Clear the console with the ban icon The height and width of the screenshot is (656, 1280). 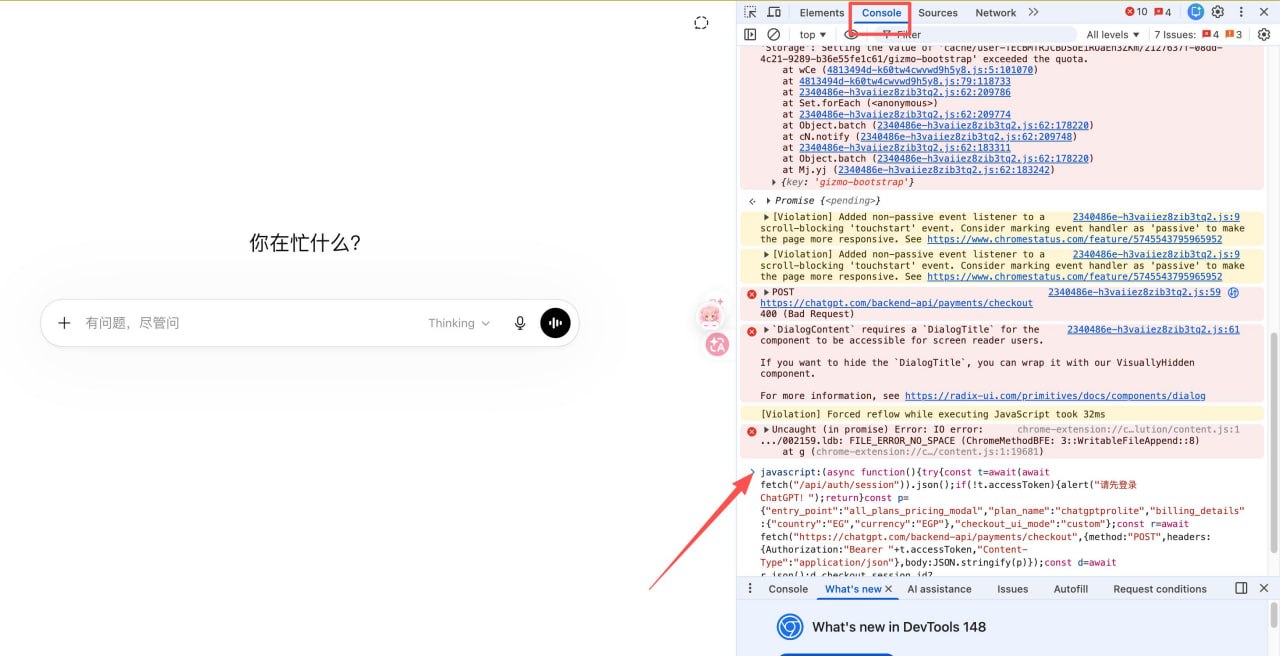click(x=773, y=34)
